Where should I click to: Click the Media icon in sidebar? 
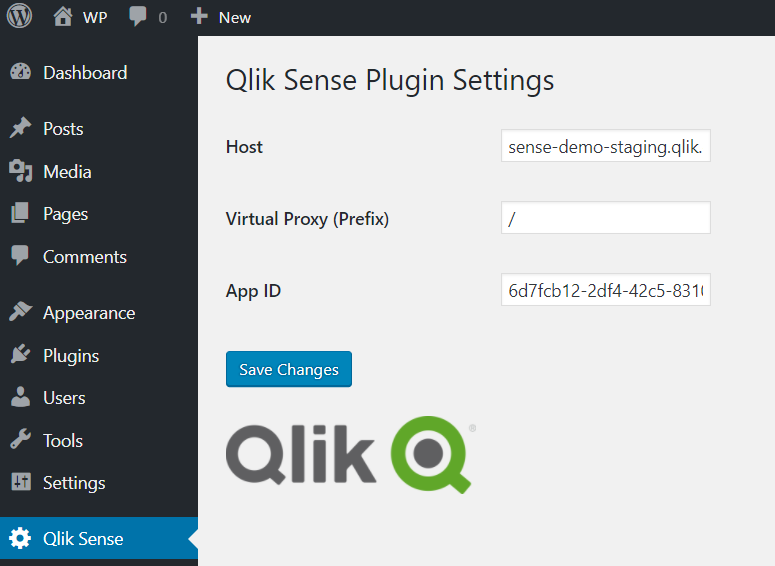click(x=20, y=171)
